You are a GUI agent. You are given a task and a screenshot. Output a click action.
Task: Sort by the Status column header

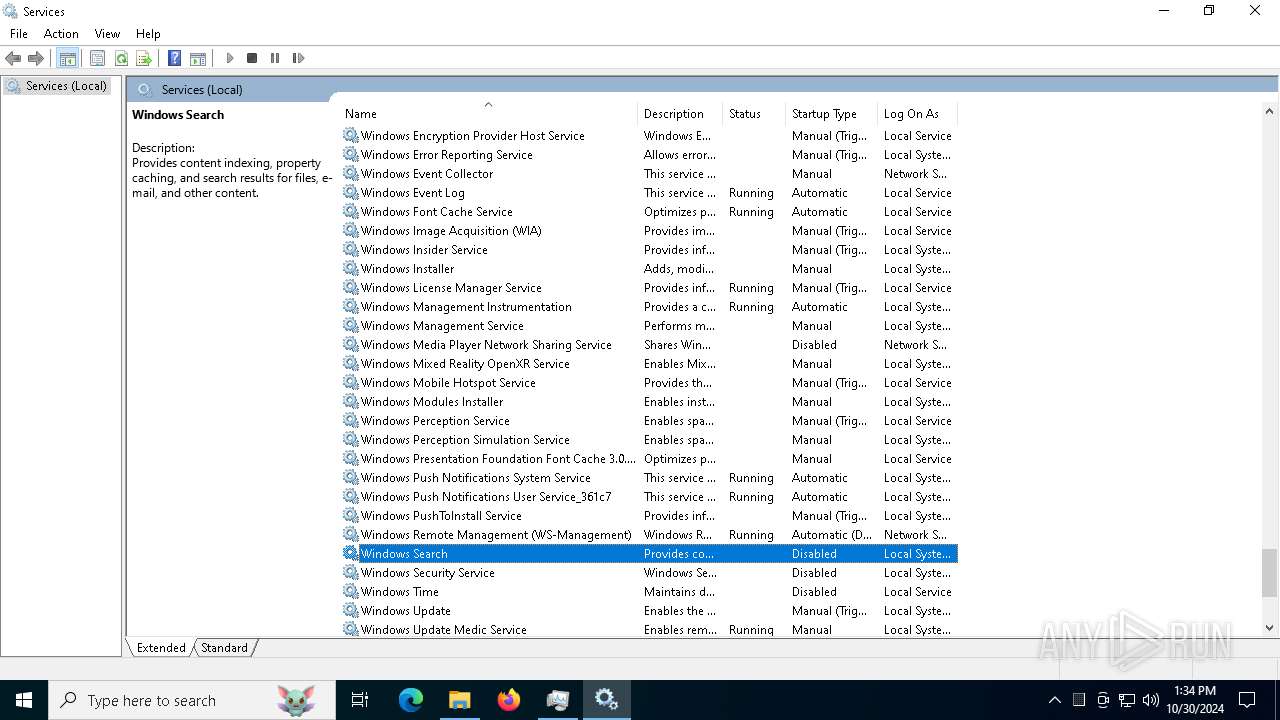point(754,114)
